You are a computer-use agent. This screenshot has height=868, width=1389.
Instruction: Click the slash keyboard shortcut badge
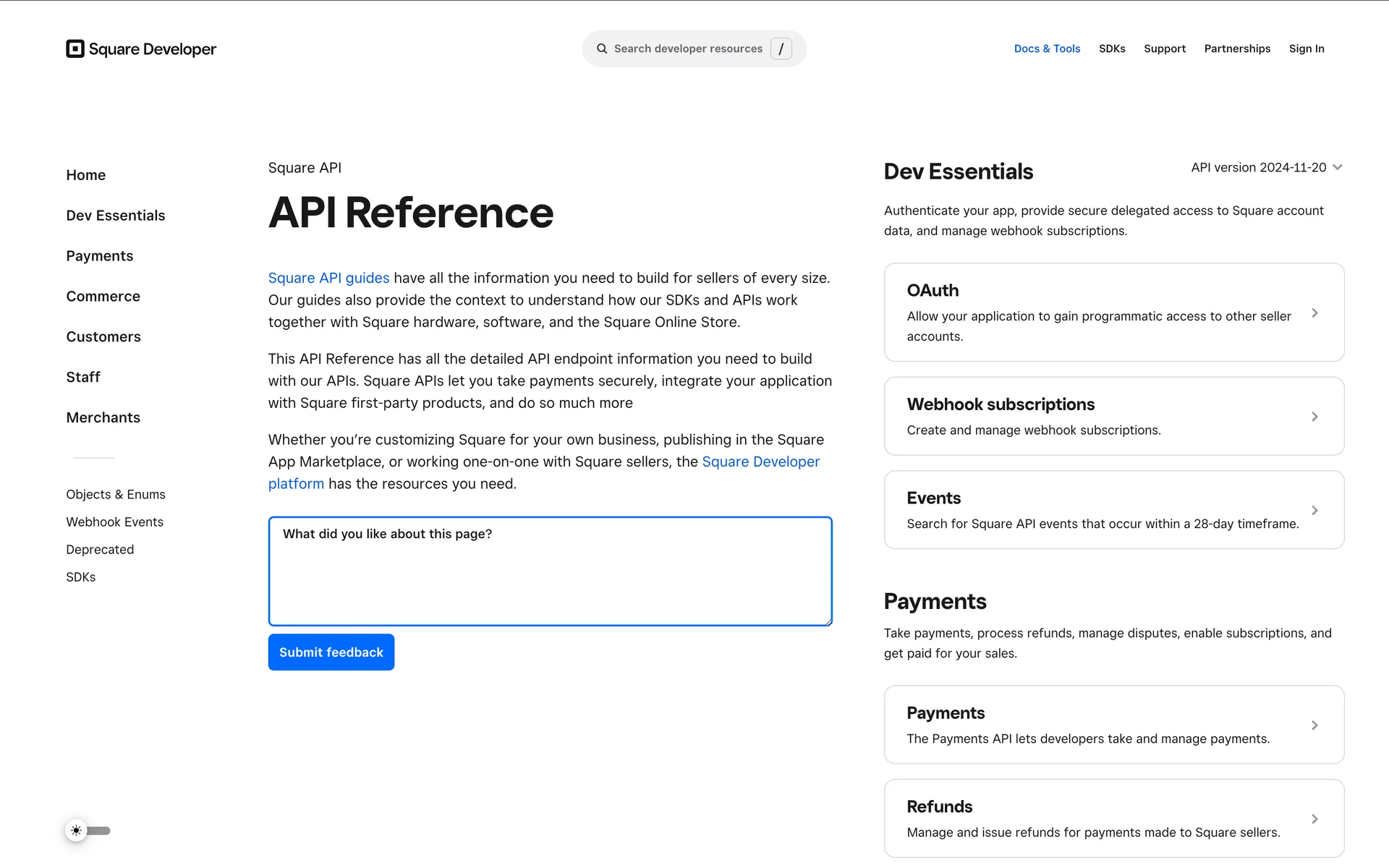781,48
